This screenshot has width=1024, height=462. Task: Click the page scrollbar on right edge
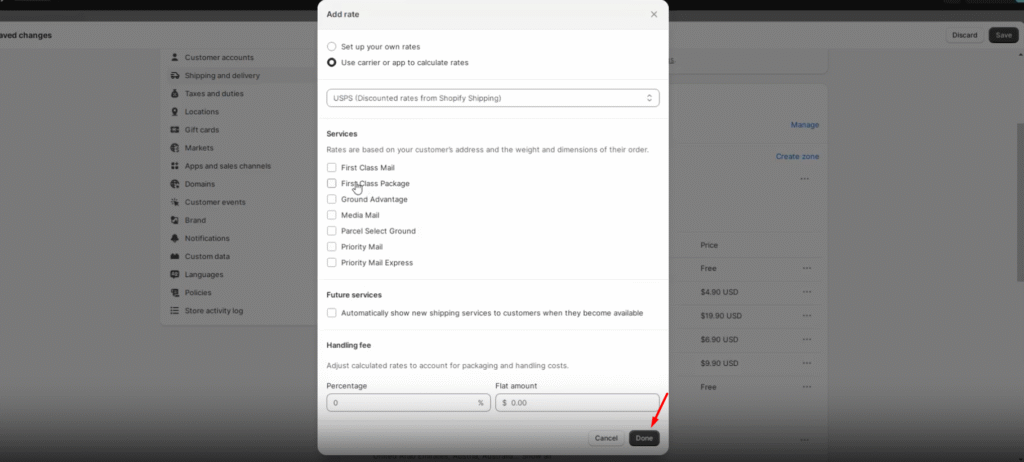tap(1020, 203)
